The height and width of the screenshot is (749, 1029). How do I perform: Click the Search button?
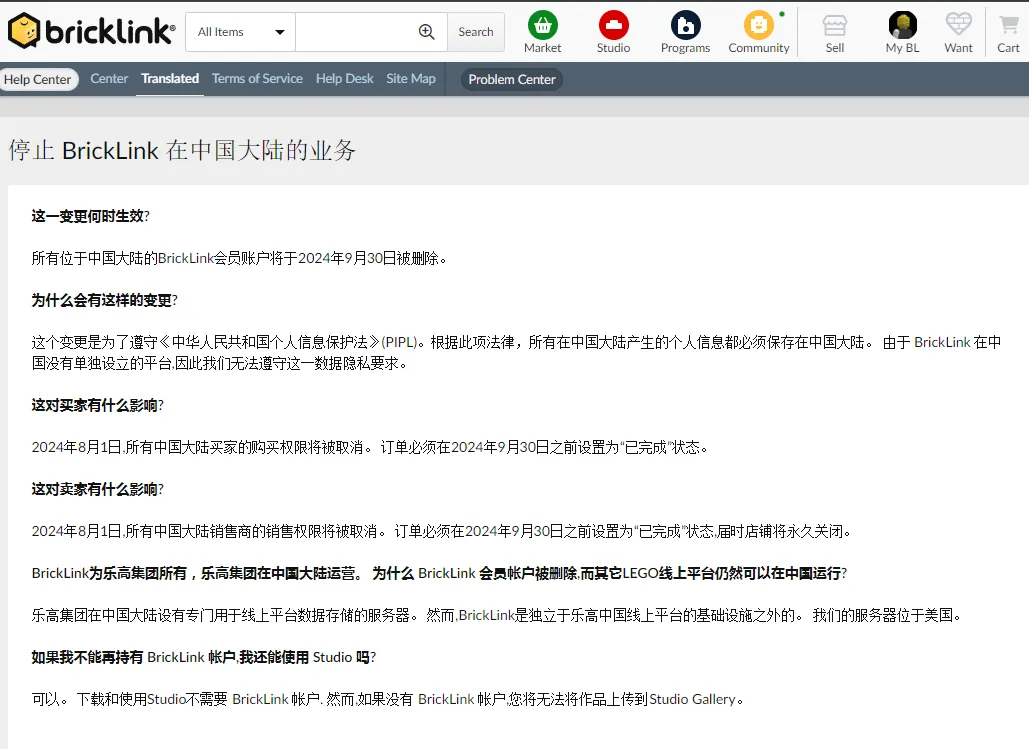[x=476, y=32]
